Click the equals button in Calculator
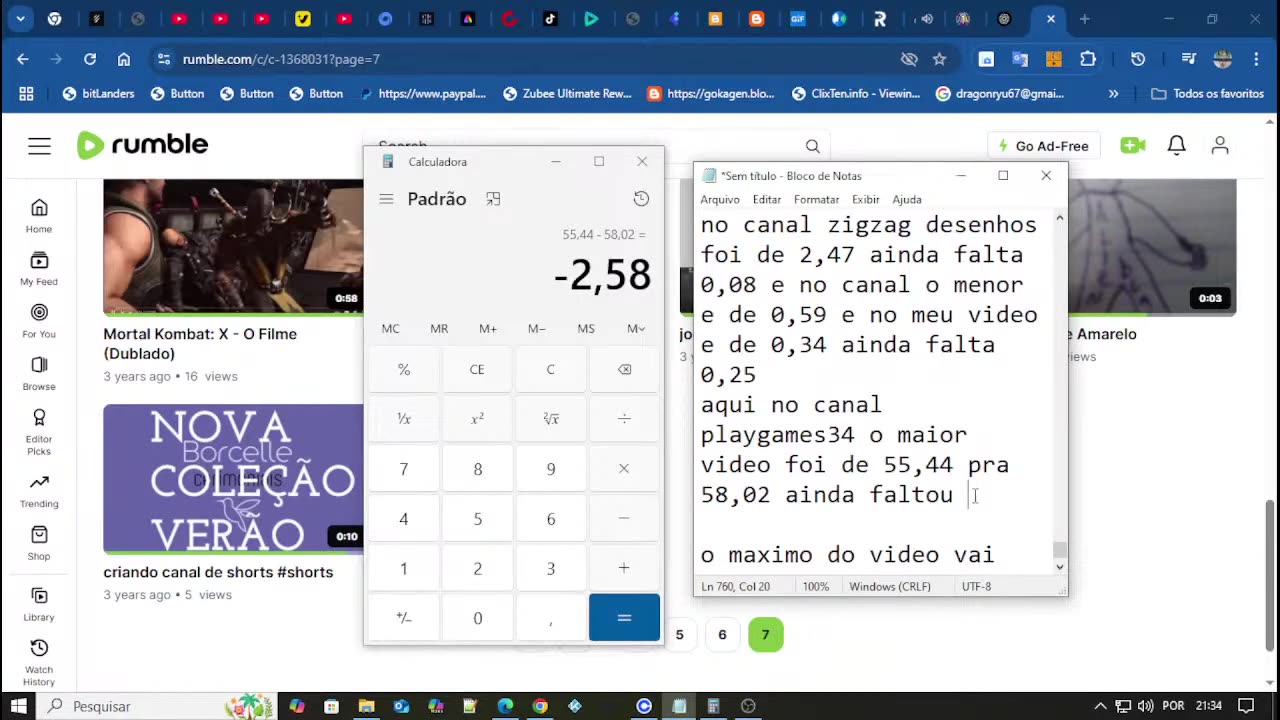 (x=624, y=618)
